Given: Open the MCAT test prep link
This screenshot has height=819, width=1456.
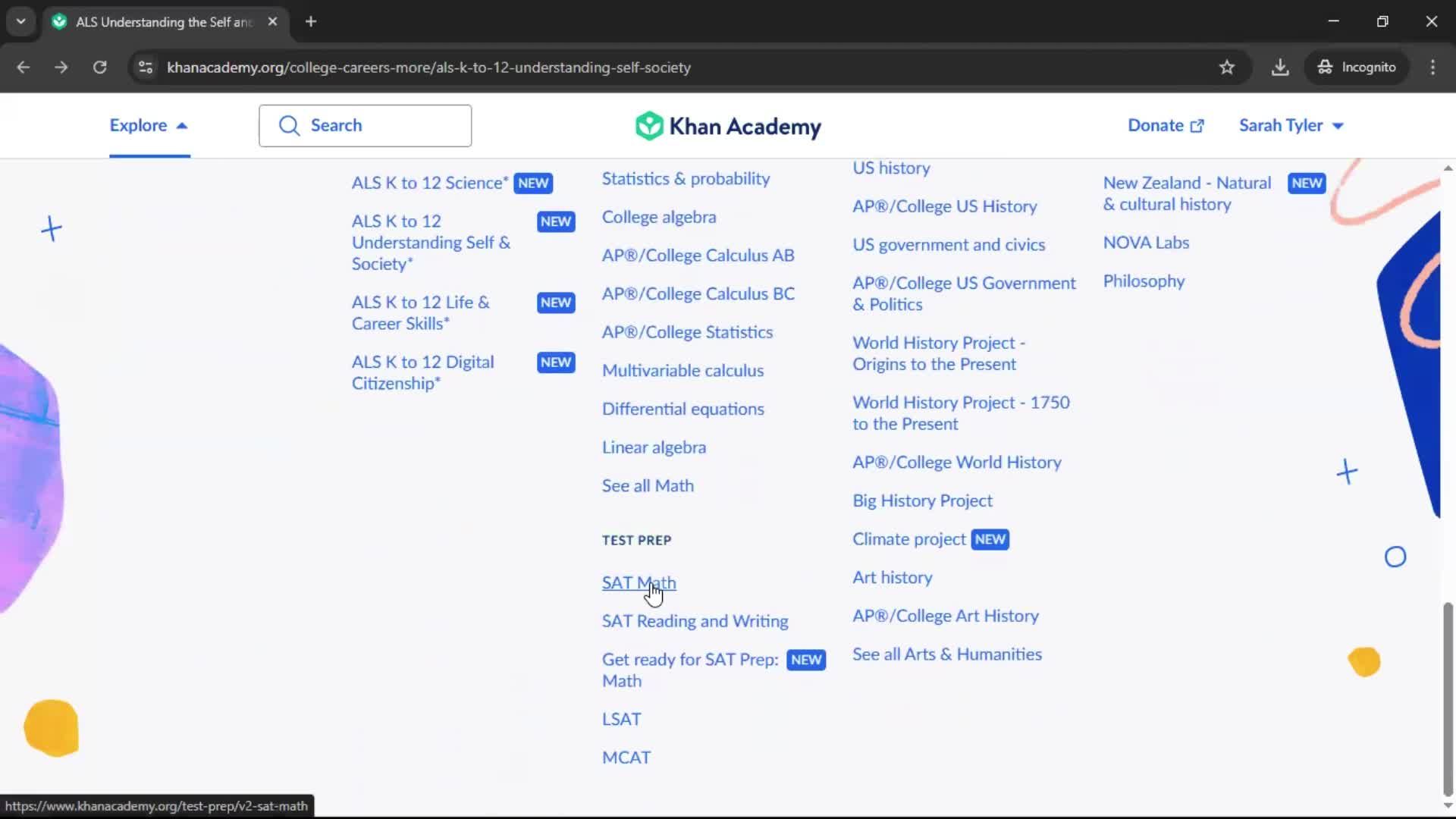Looking at the screenshot, I should click(x=626, y=758).
